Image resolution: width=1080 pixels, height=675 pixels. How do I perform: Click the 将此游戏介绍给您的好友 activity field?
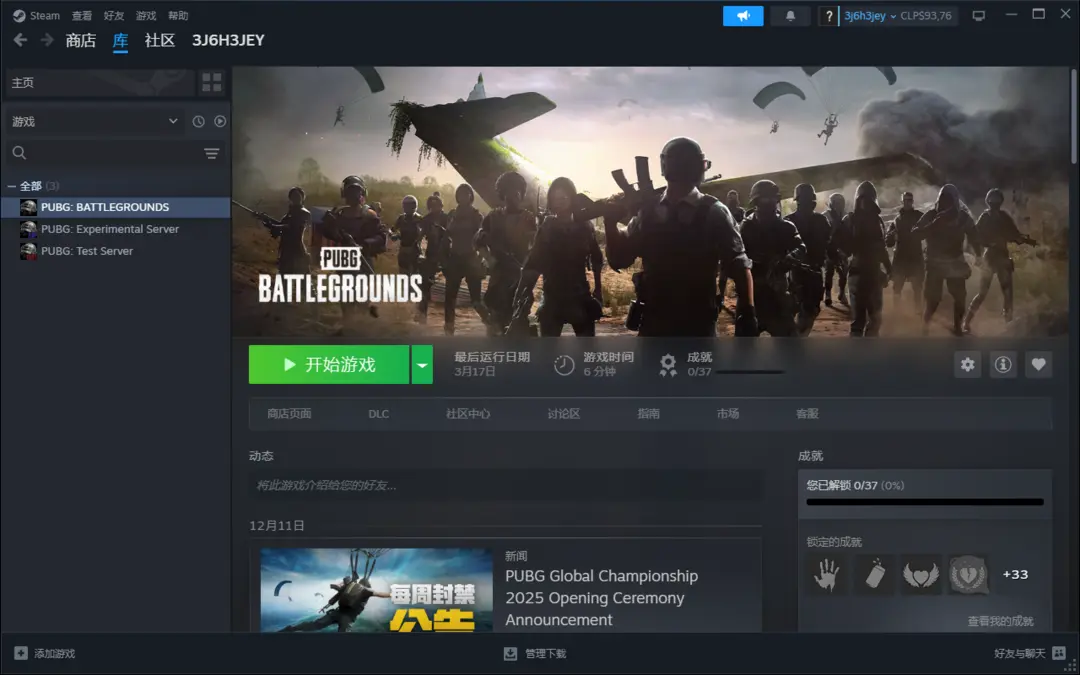(506, 485)
